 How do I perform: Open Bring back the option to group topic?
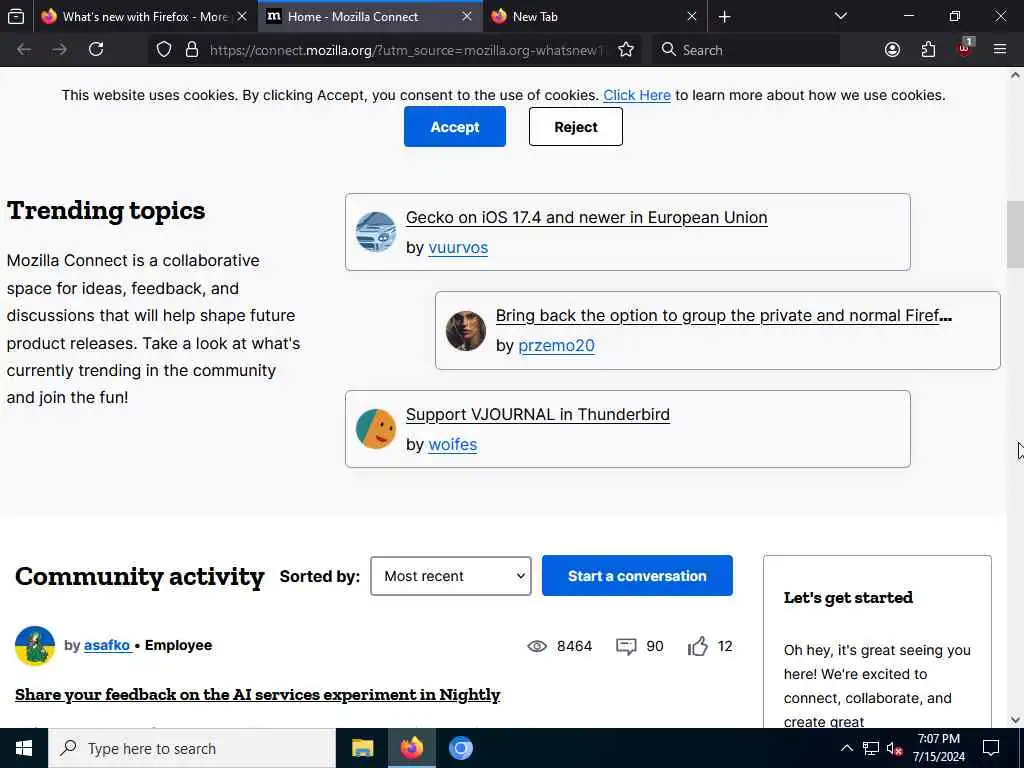[724, 315]
